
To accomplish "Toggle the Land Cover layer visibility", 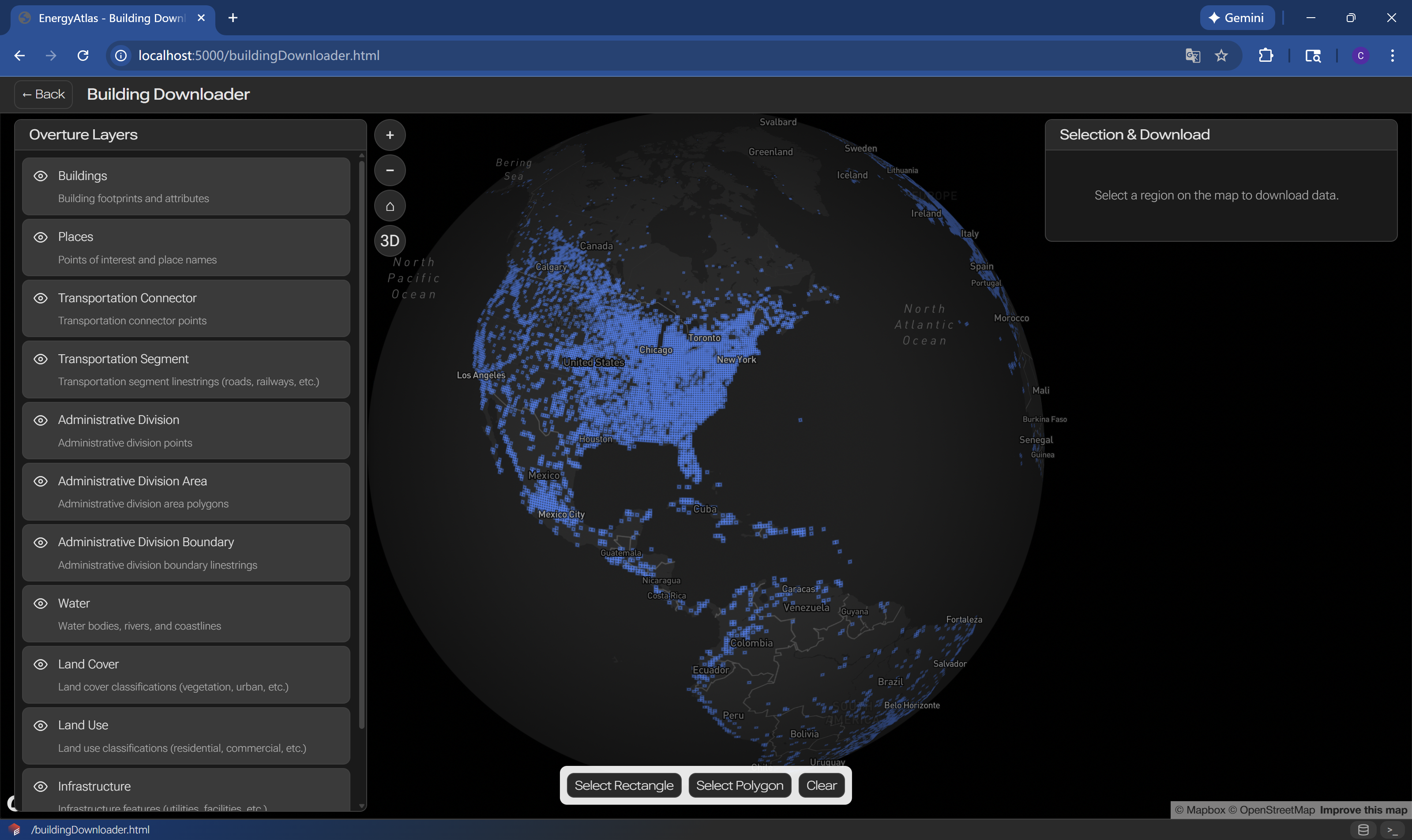I will pos(40,664).
